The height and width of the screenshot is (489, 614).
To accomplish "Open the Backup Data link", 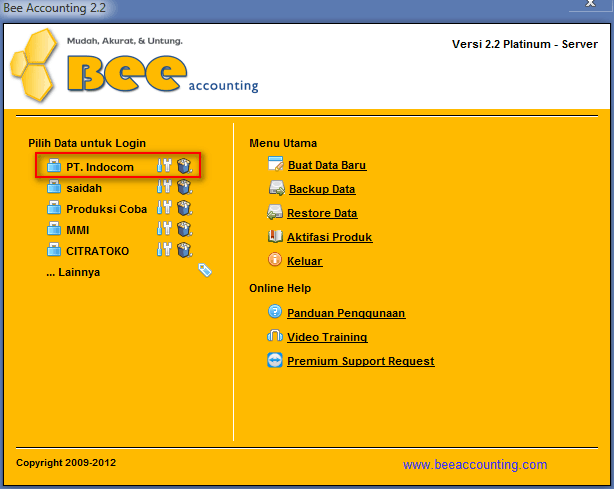I will click(322, 189).
